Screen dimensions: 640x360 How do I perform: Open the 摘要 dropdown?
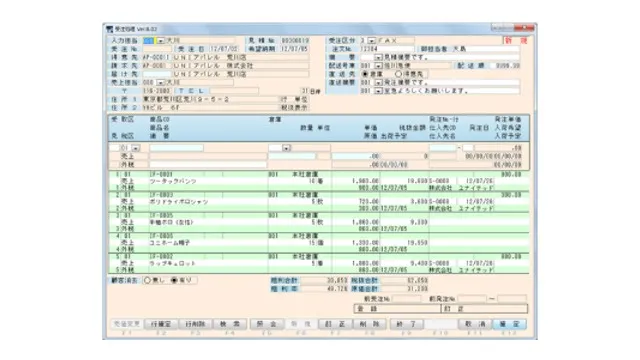378,58
